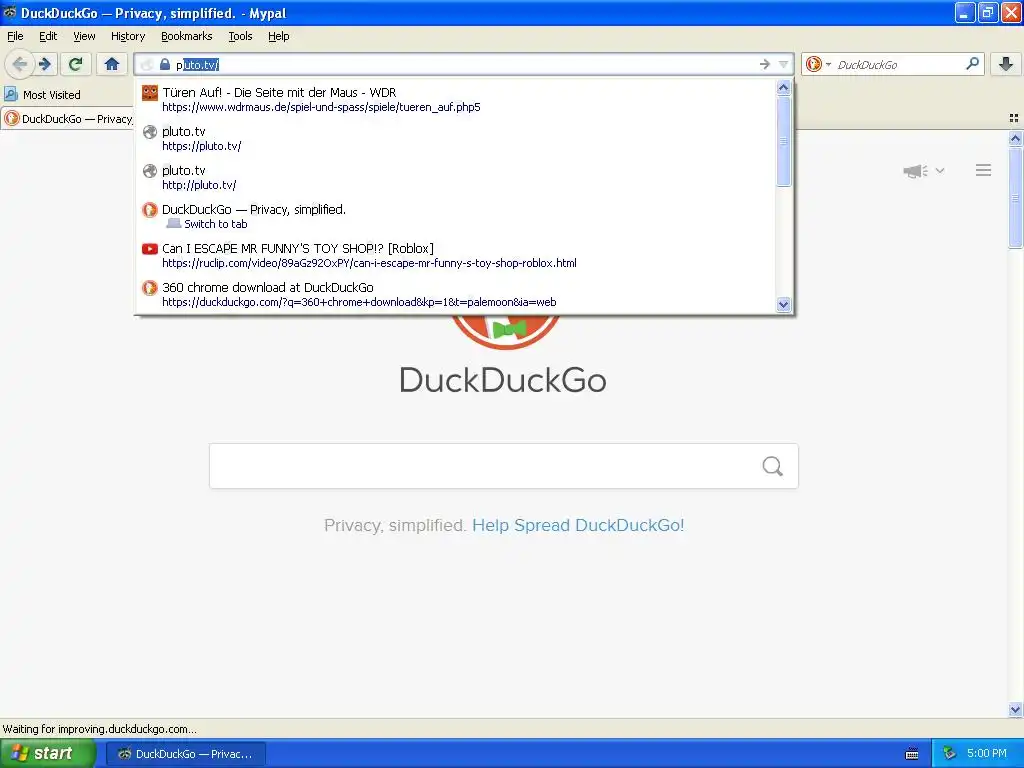Reload the current page
1024x768 pixels.
coord(75,64)
